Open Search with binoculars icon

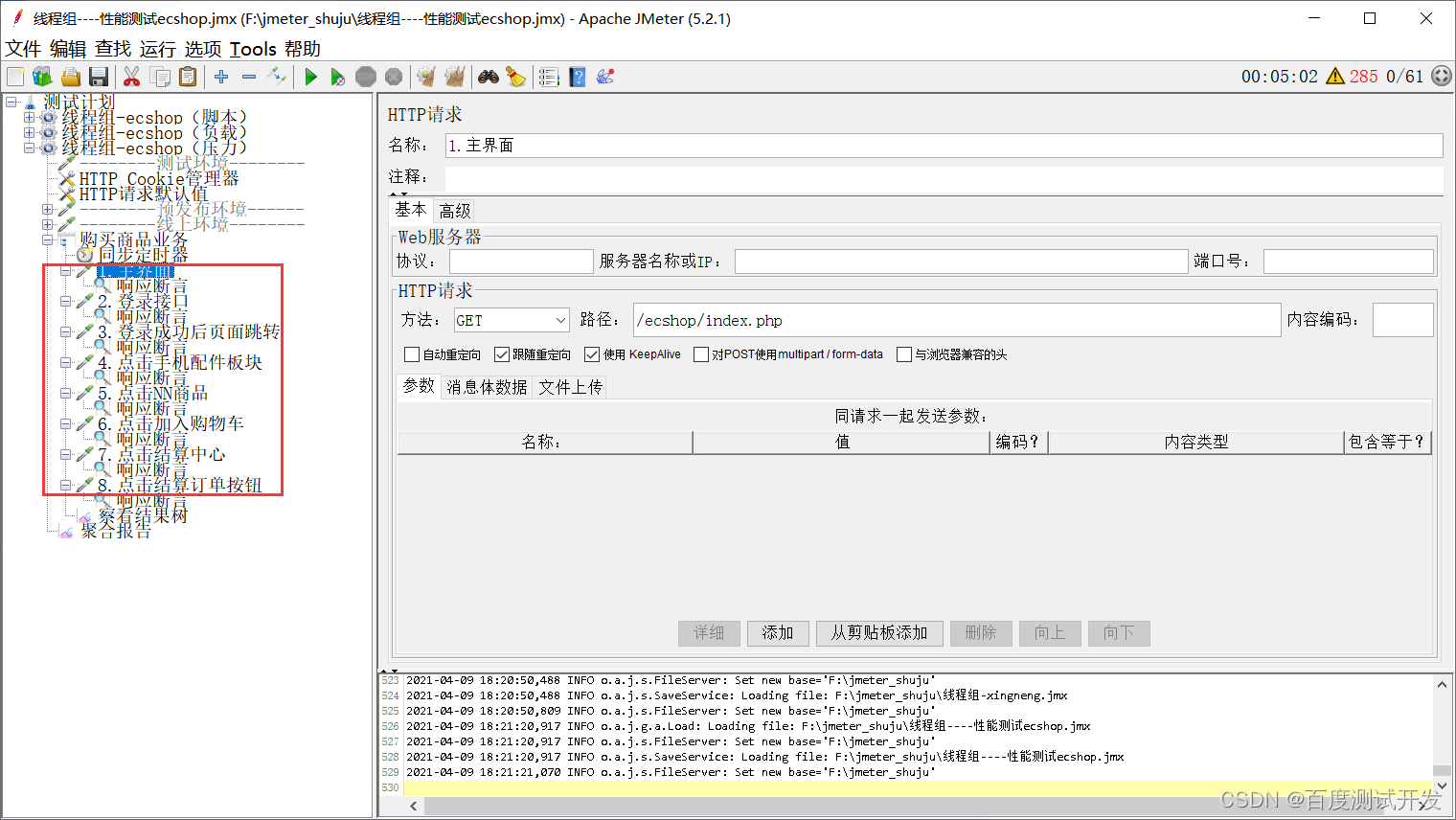click(x=489, y=77)
